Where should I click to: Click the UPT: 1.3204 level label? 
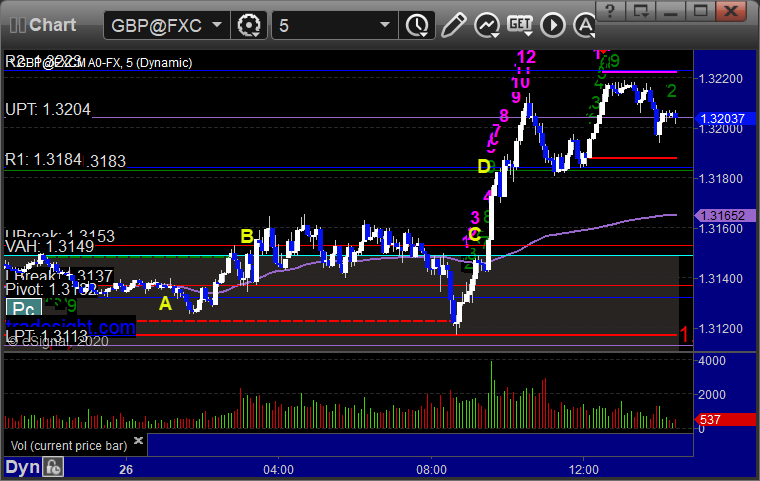(48, 110)
